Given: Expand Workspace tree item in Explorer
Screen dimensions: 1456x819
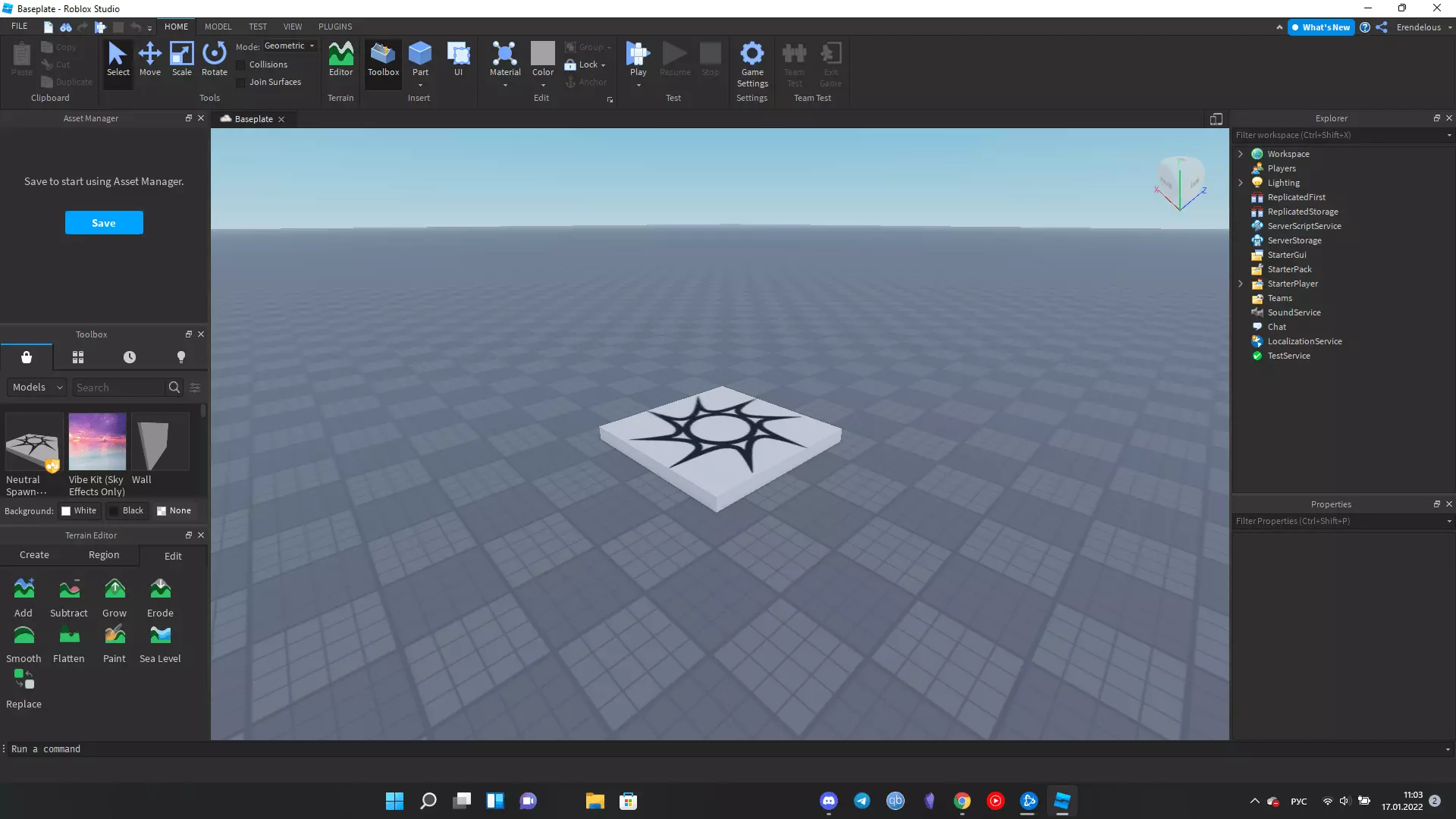Looking at the screenshot, I should 1241,154.
